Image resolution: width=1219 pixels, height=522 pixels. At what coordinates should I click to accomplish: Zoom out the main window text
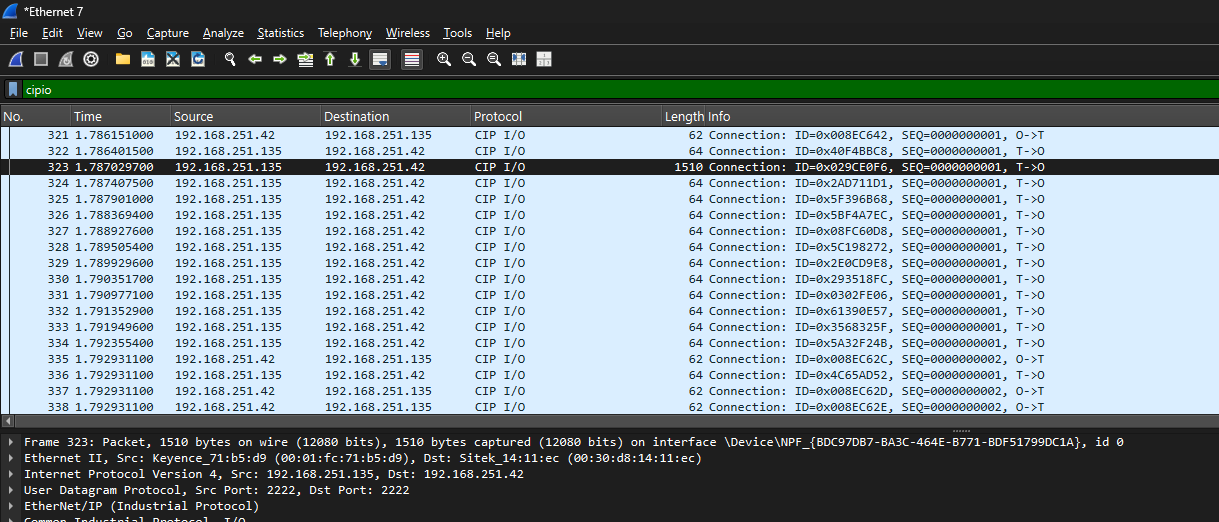click(x=469, y=59)
